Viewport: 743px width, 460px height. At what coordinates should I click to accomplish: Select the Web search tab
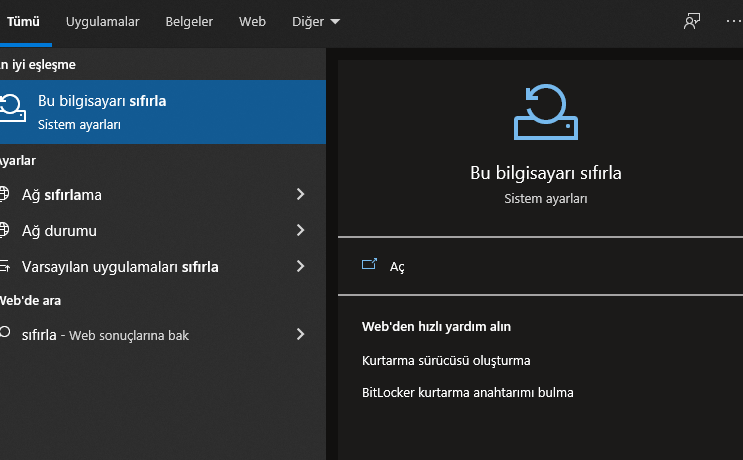coord(252,22)
